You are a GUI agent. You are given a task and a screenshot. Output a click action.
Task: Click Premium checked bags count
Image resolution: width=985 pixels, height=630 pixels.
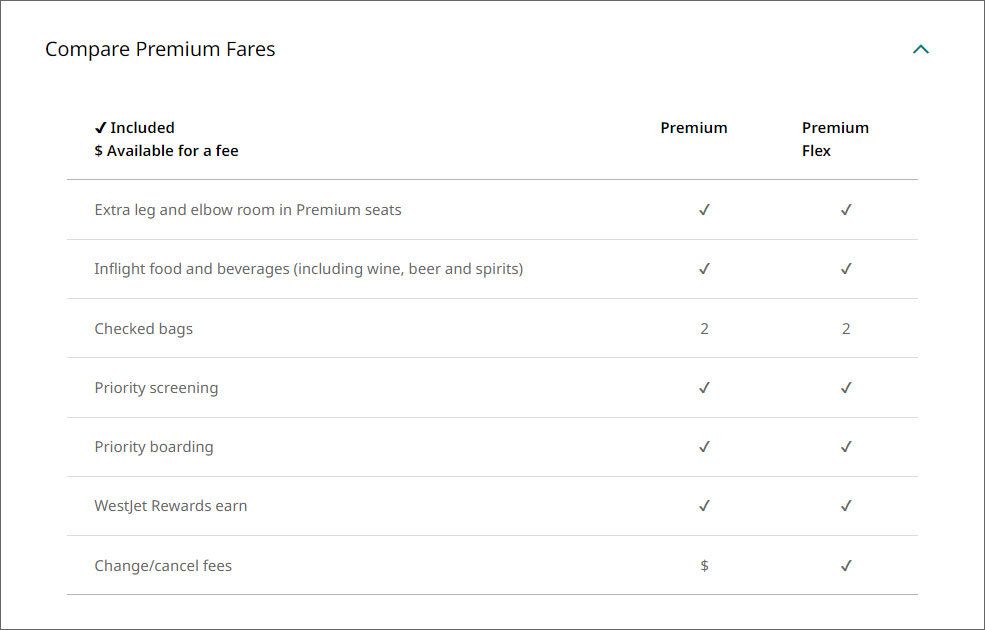click(x=704, y=329)
